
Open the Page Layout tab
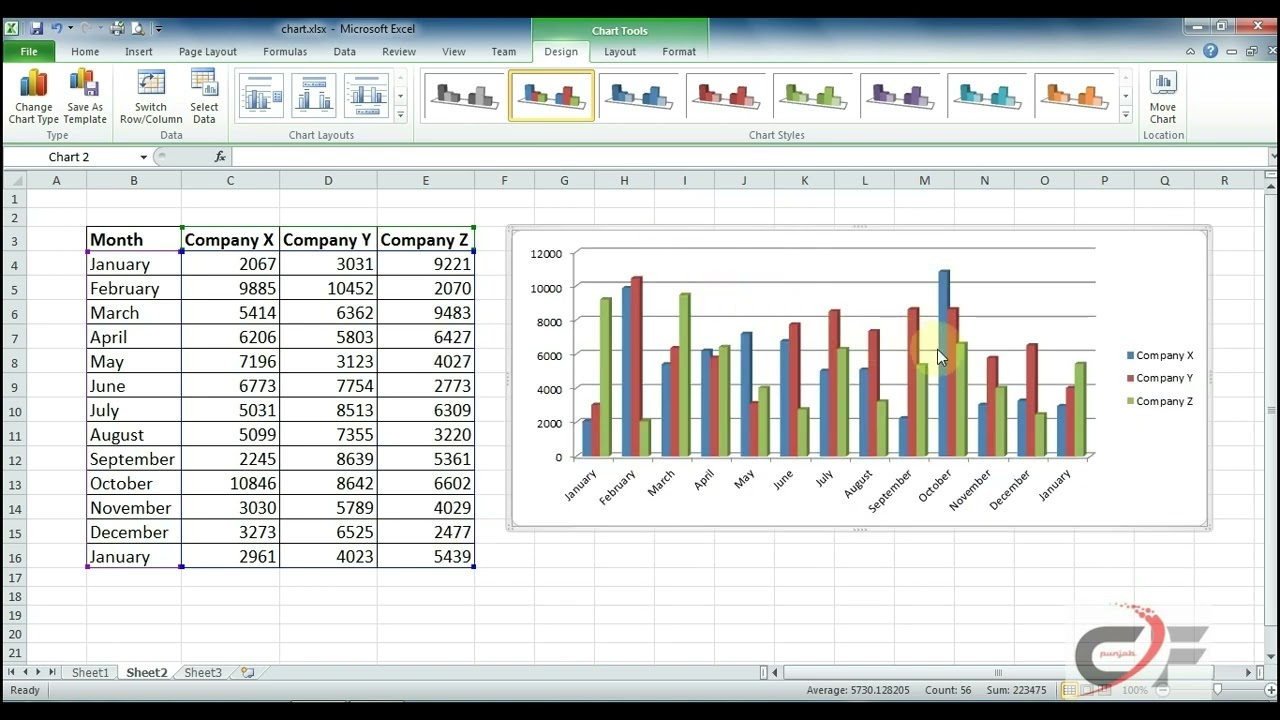(208, 52)
